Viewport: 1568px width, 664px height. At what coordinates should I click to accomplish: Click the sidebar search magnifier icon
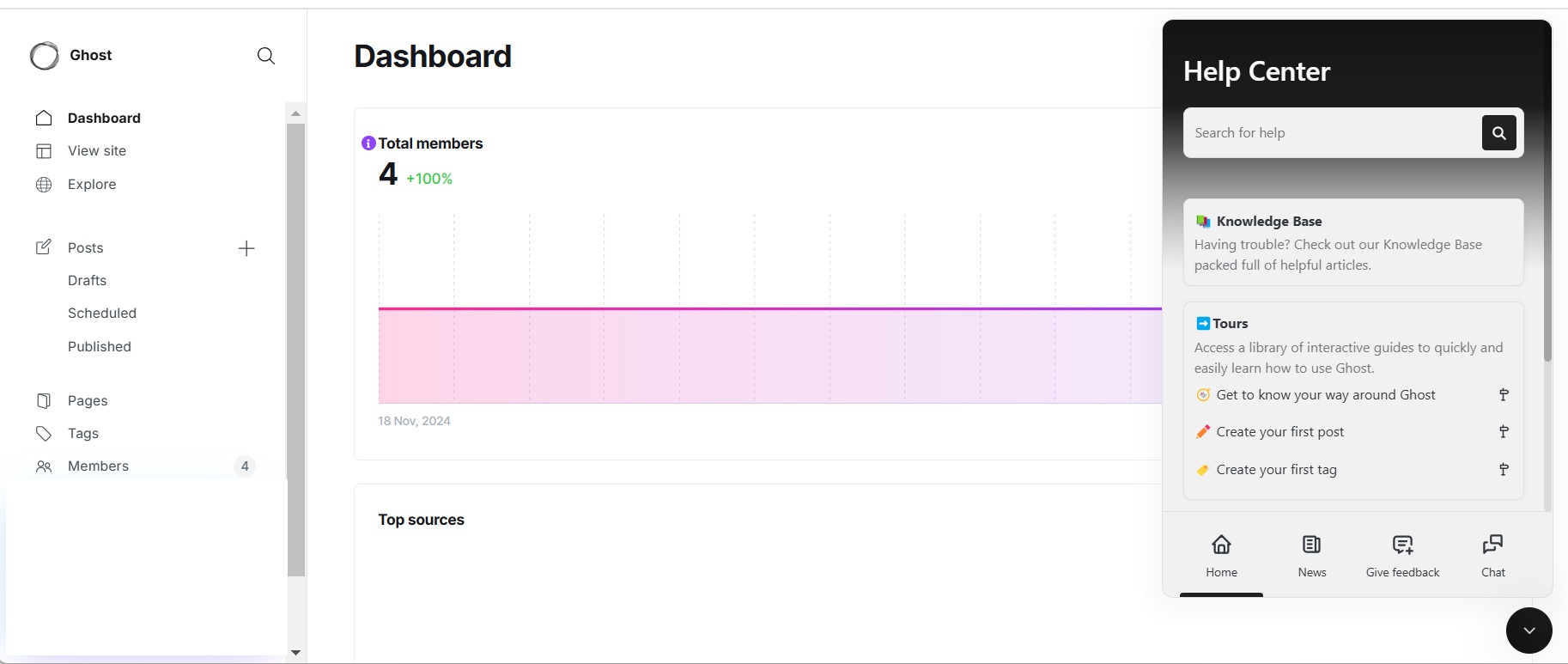click(266, 56)
